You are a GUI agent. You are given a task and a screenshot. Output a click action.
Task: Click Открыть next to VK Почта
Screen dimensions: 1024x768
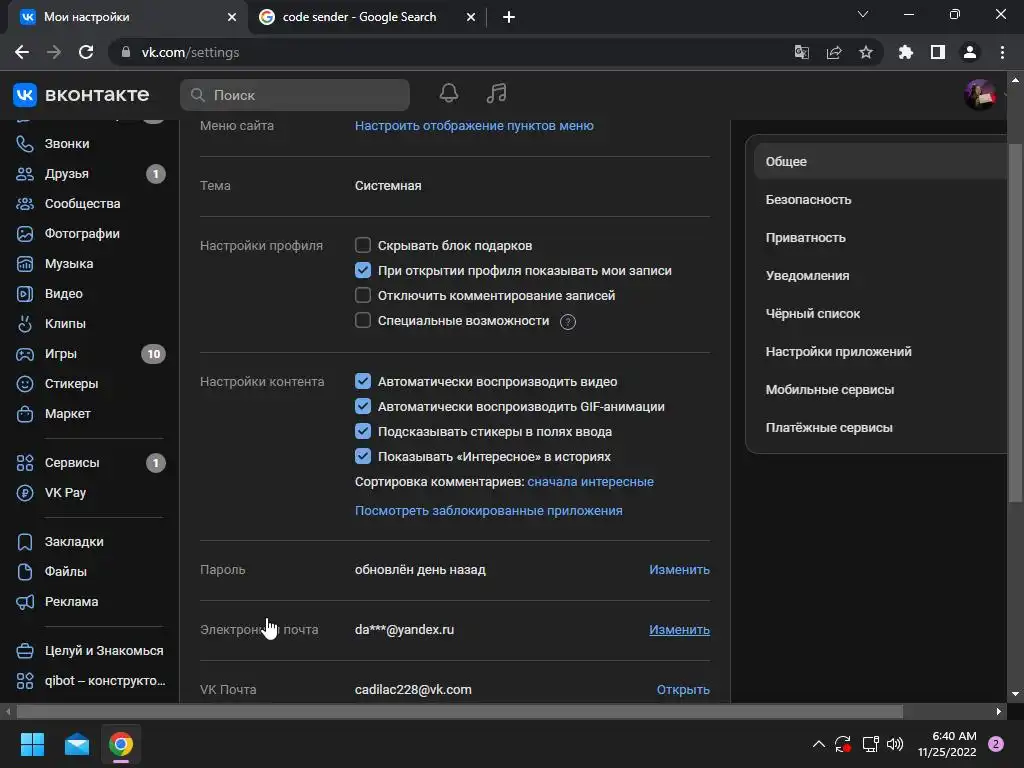[x=683, y=690]
